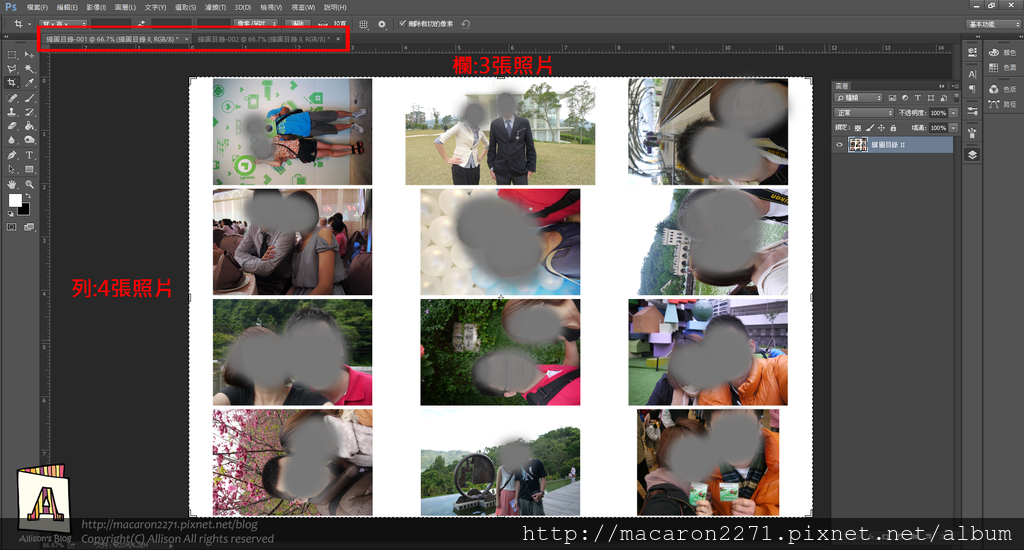Open the 圖層(L) menu
The height and width of the screenshot is (550, 1024).
click(125, 7)
